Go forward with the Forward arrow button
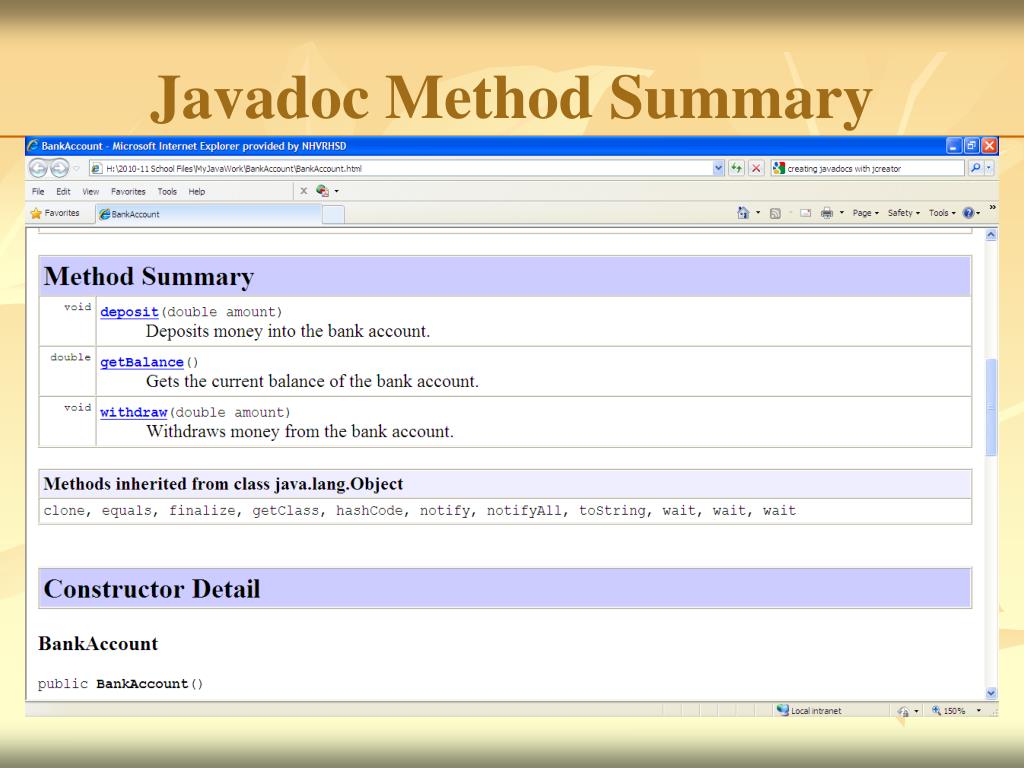Viewport: 1024px width, 768px height. click(x=59, y=168)
